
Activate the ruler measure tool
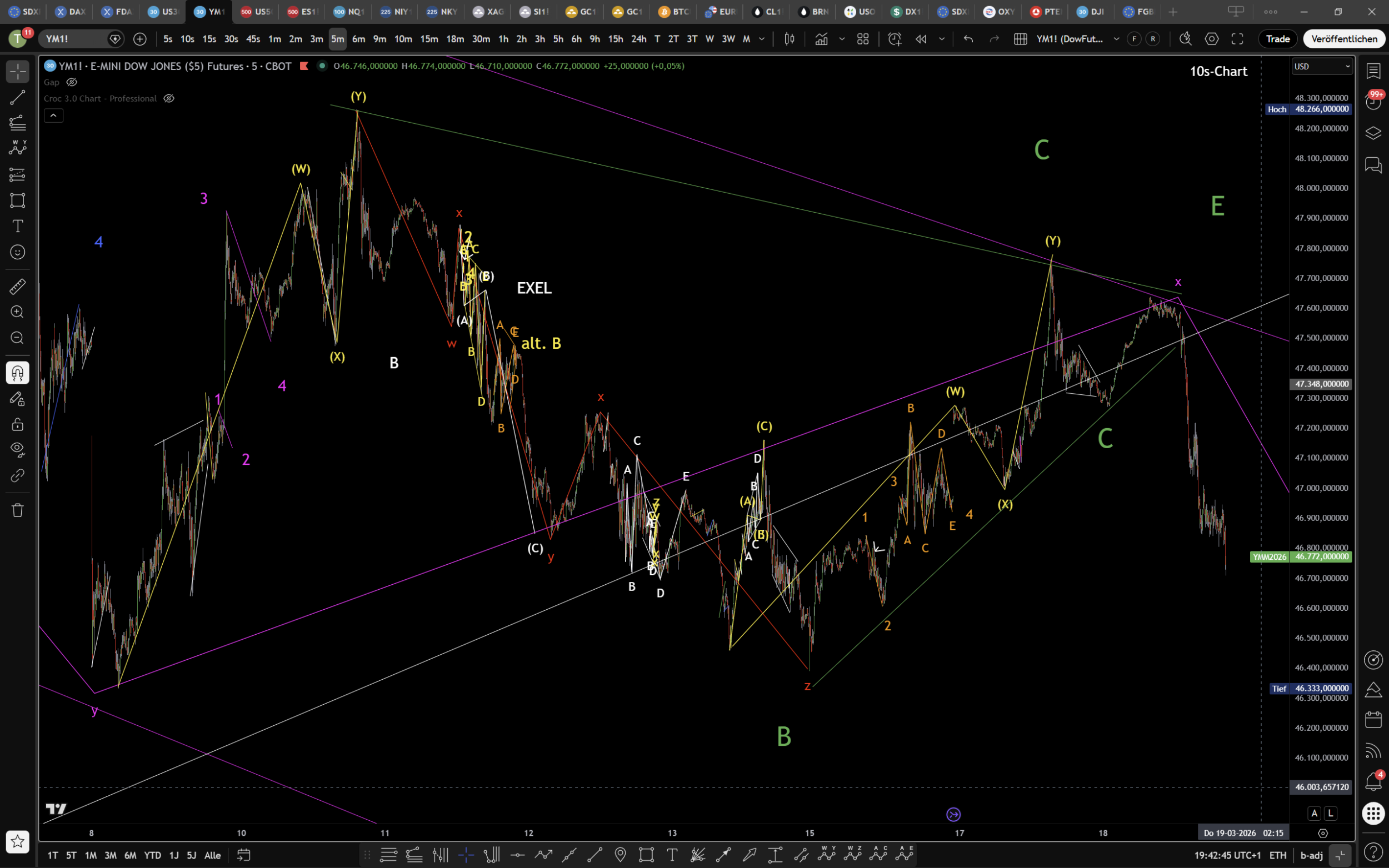click(x=17, y=286)
